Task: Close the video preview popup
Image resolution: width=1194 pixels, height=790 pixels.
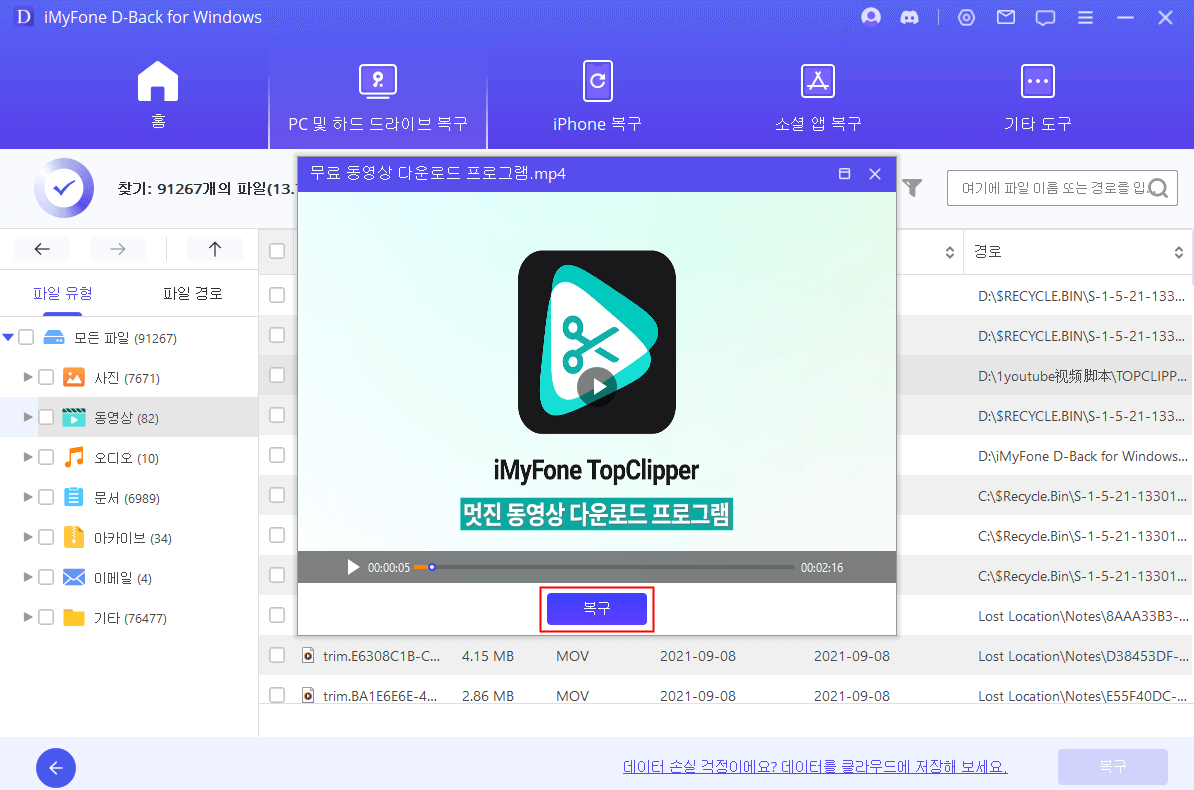Action: coord(875,174)
